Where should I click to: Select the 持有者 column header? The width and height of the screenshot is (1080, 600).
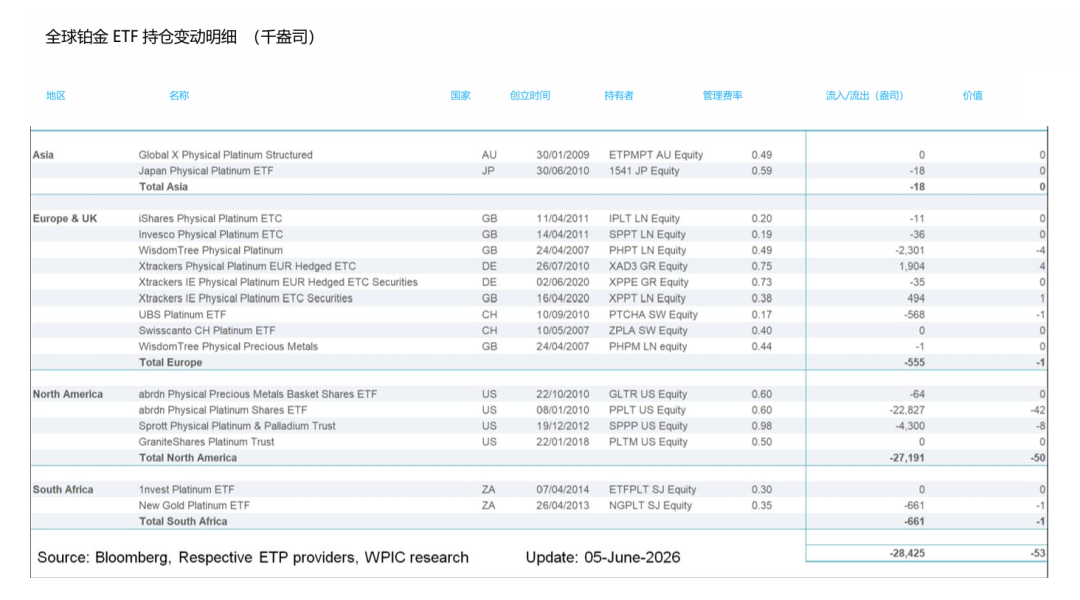[x=619, y=96]
